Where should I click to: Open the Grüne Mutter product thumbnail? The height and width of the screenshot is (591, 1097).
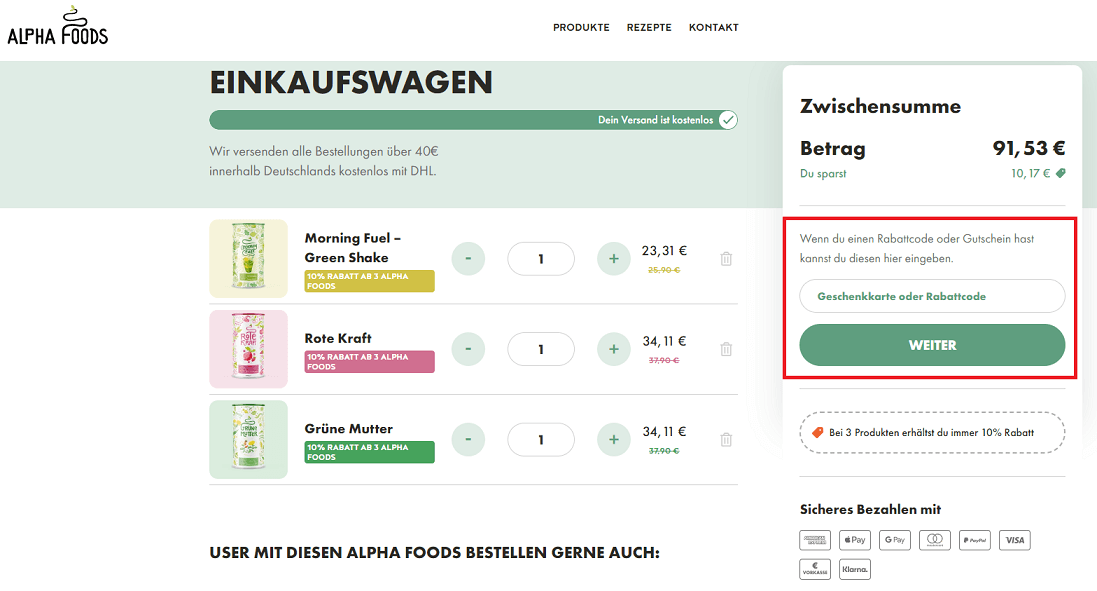(248, 439)
